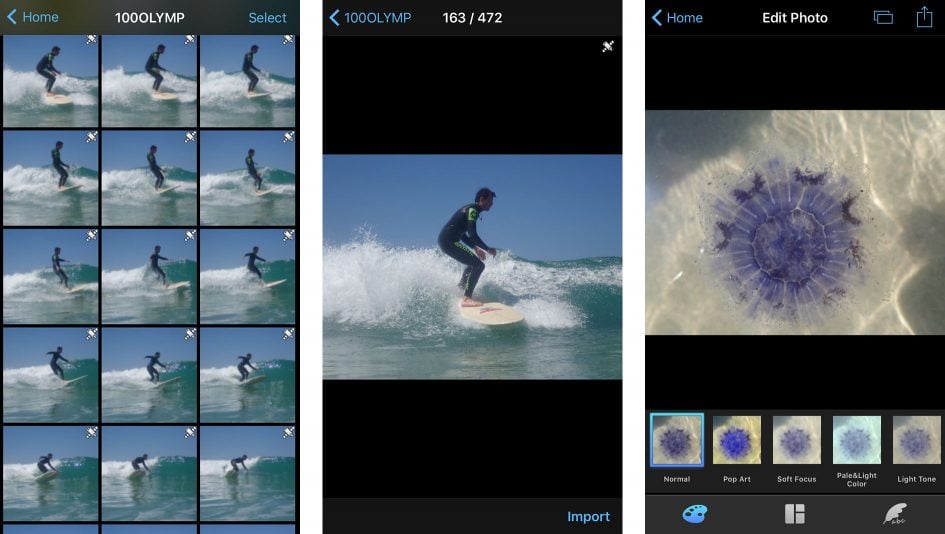The width and height of the screenshot is (945, 534).
Task: Tap the Home back button in the gallery list
Action: point(32,17)
